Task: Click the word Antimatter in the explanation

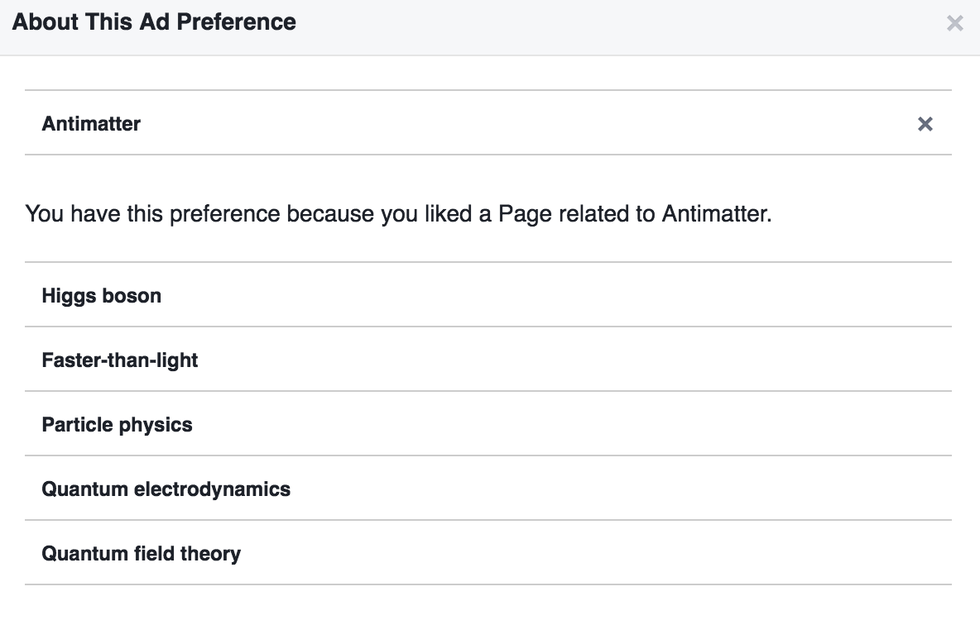Action: 715,214
